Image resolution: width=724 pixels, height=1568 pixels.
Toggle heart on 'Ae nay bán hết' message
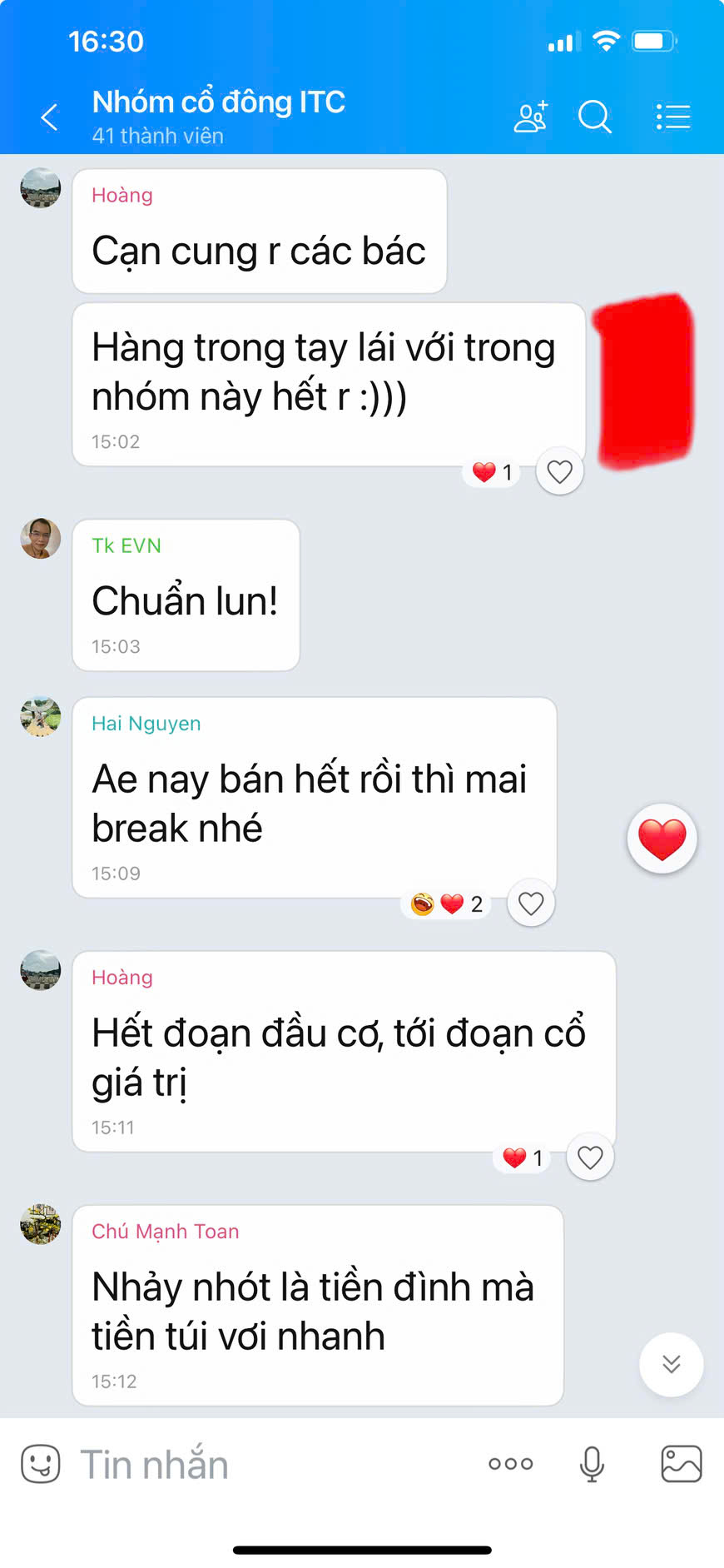[531, 903]
